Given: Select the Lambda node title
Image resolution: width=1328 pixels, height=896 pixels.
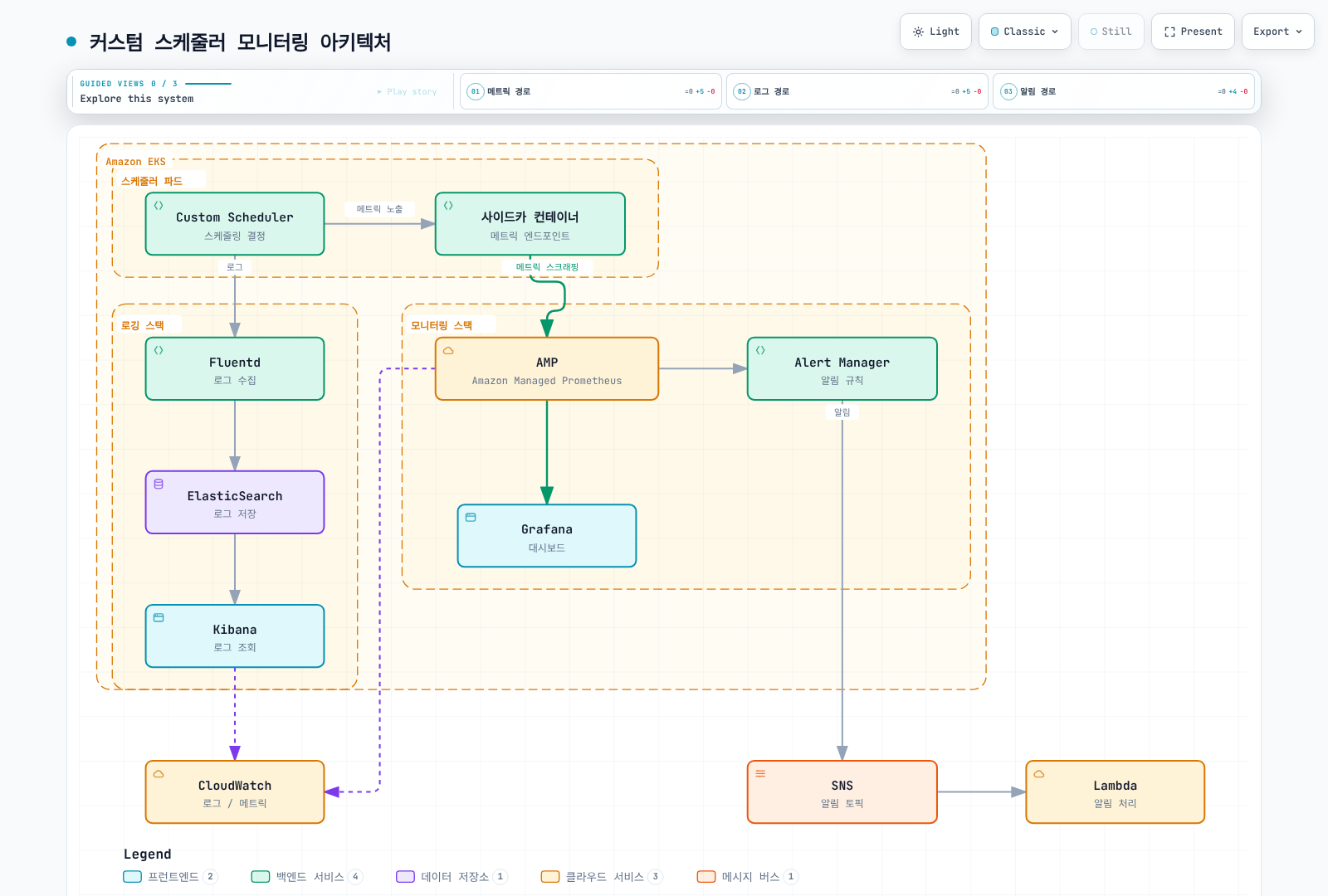Looking at the screenshot, I should click(1116, 786).
